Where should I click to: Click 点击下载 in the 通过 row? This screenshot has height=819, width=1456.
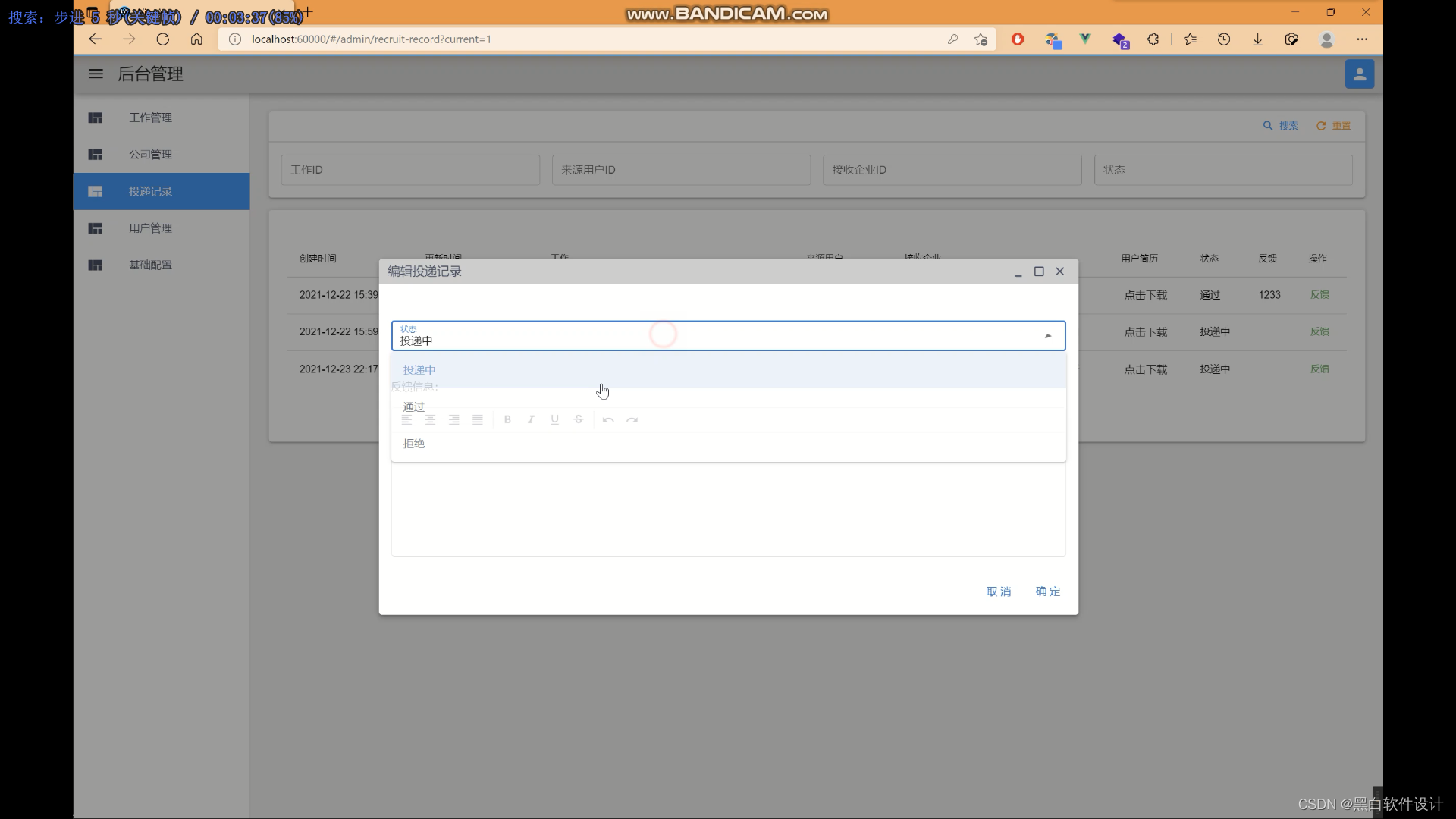coord(1146,295)
